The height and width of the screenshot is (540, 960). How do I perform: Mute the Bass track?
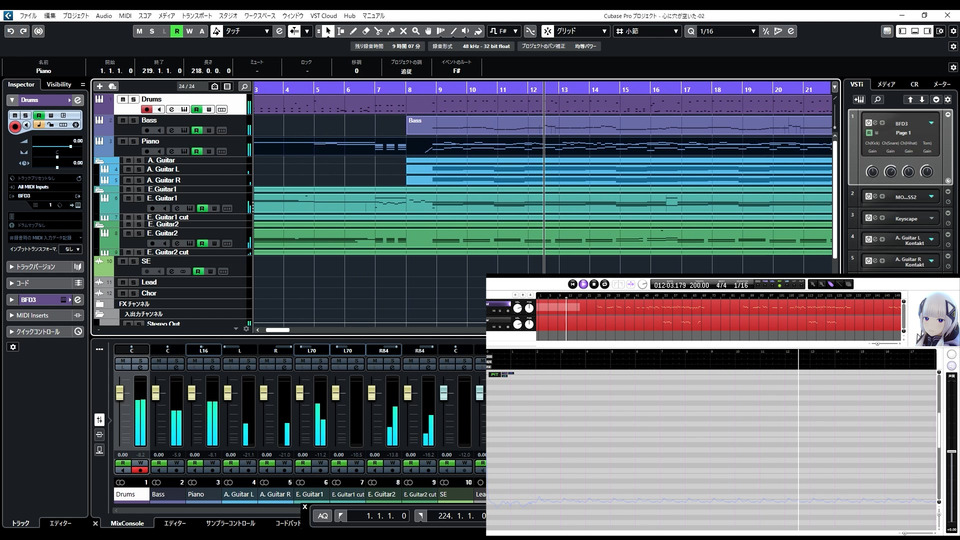tap(122, 121)
